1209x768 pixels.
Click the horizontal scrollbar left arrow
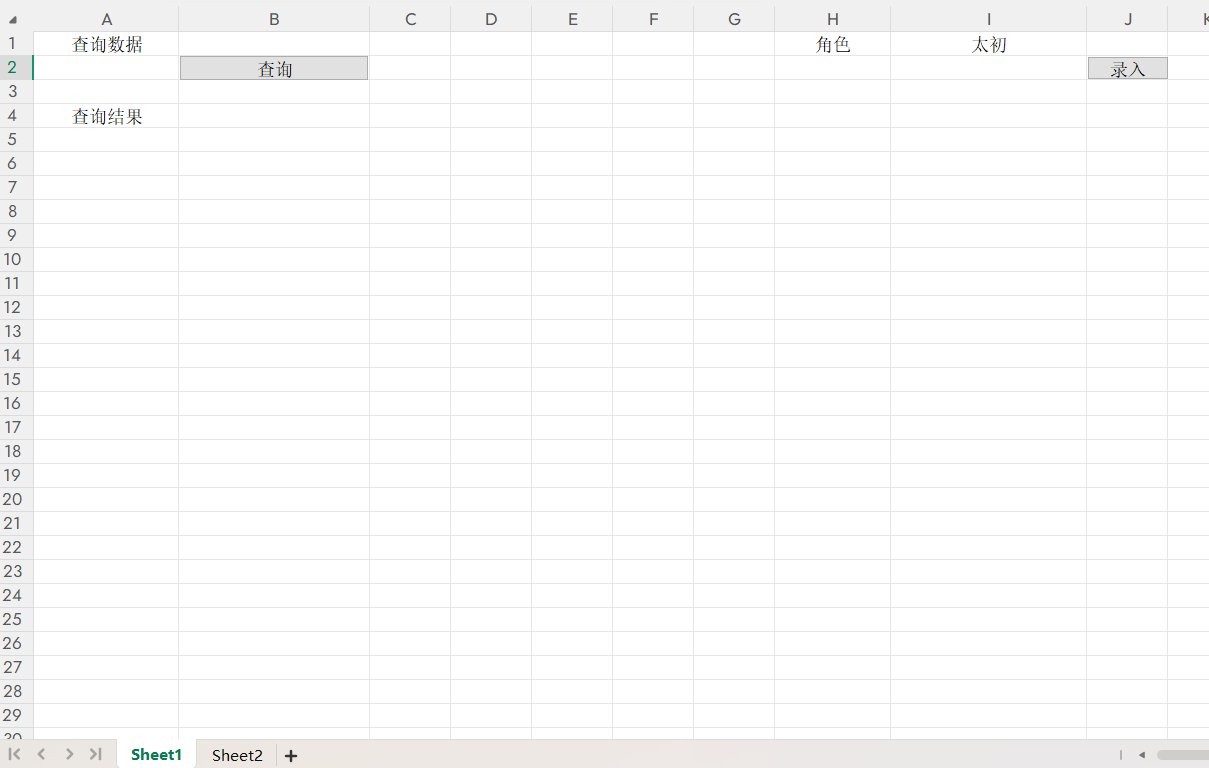(1141, 755)
